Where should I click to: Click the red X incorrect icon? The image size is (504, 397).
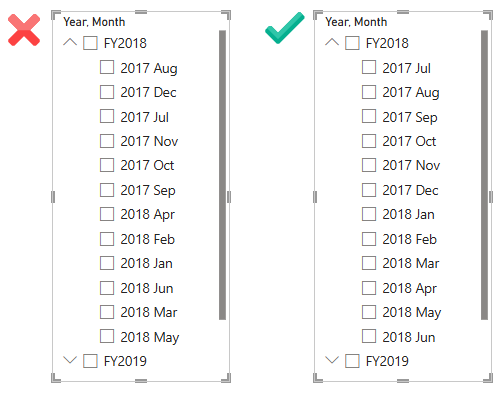pos(24,30)
